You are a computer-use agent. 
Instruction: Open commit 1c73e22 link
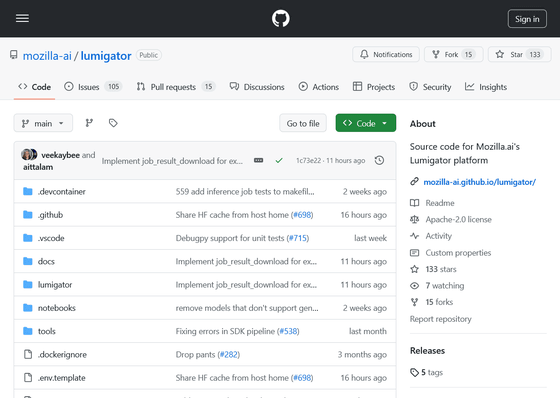(x=309, y=160)
